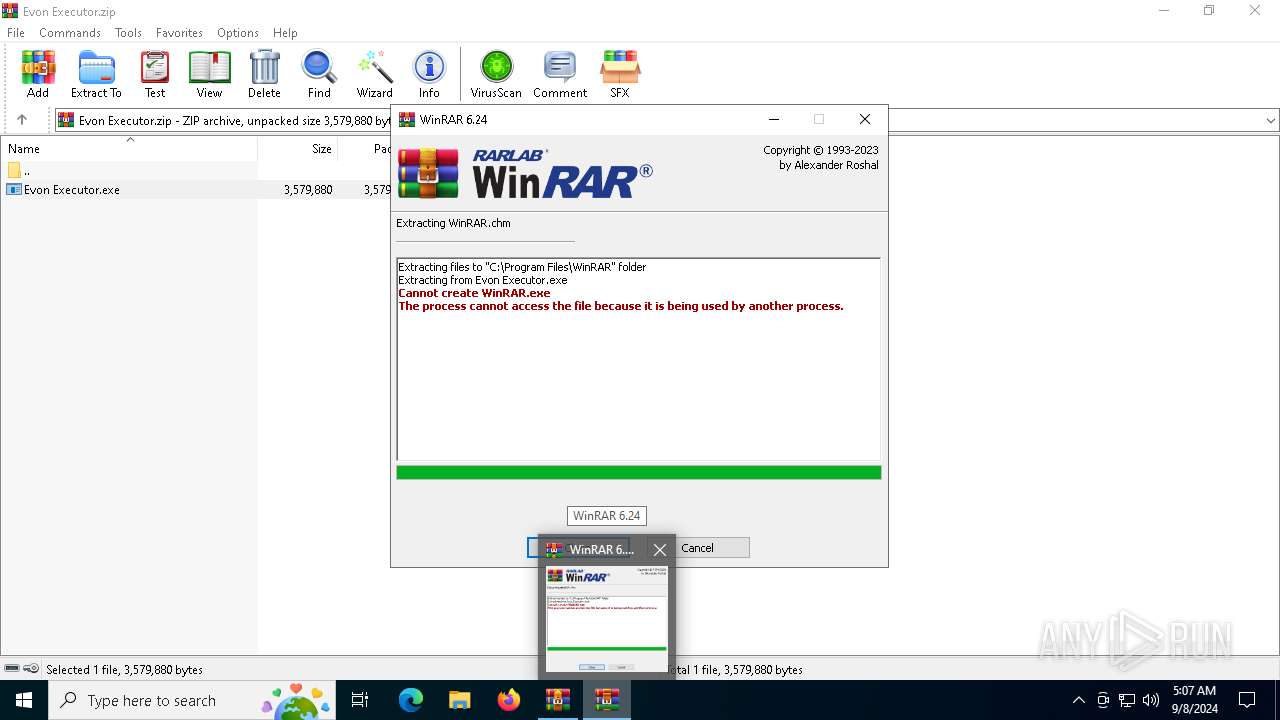Click the installation progress bar
The height and width of the screenshot is (720, 1280).
tap(638, 472)
